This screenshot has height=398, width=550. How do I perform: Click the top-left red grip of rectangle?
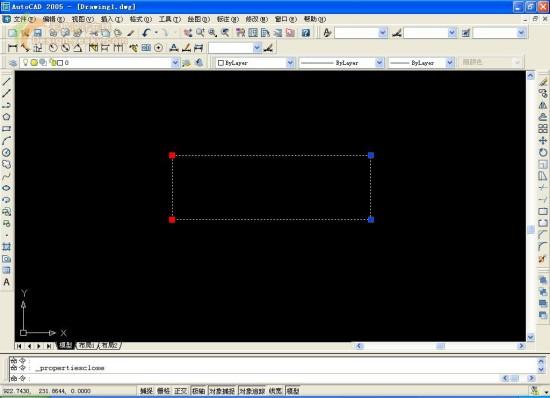tap(172, 155)
